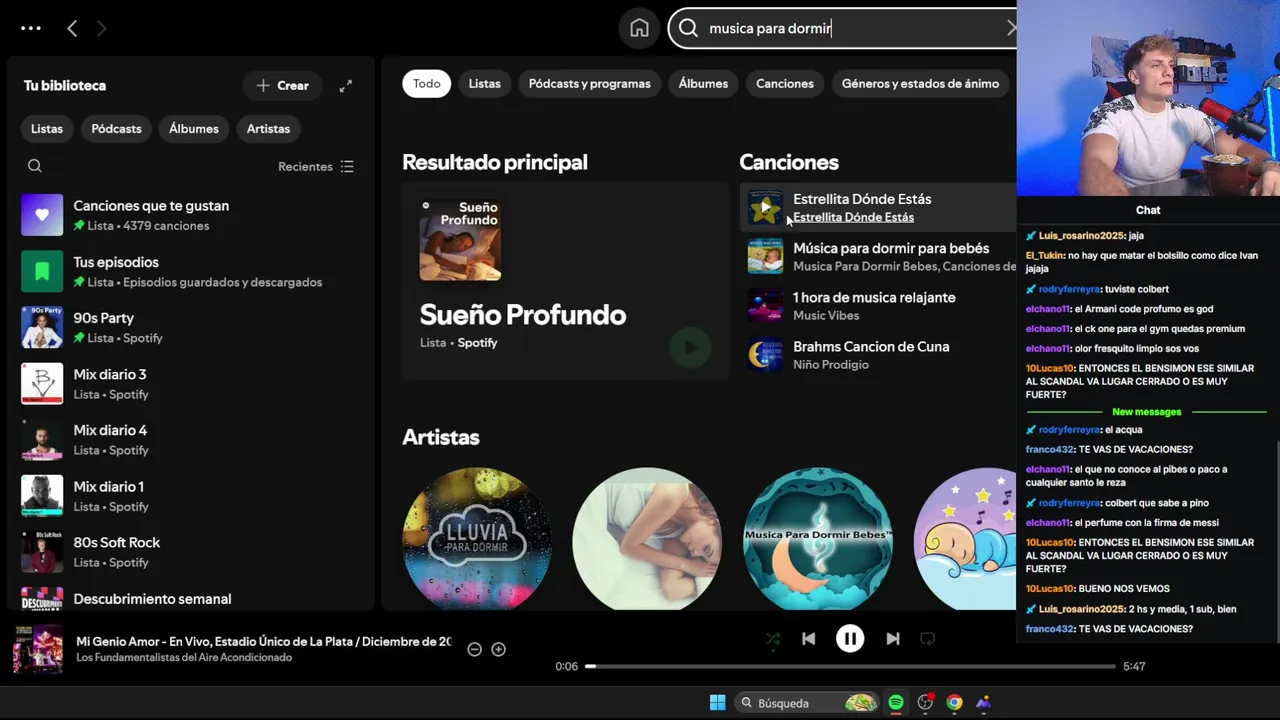
Task: Open Mix diario 4
Action: 190,440
